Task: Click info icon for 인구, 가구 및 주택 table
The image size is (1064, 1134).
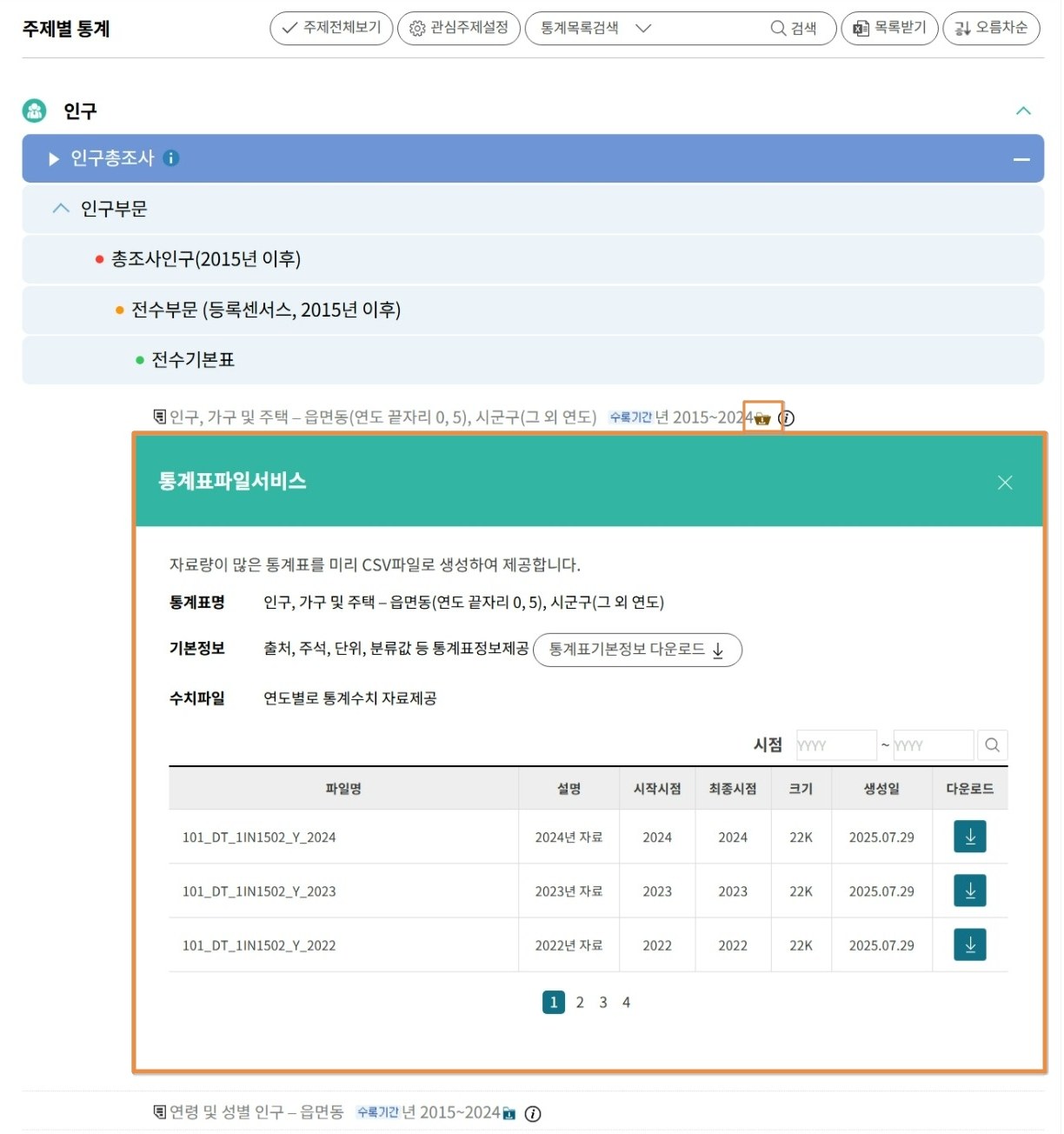Action: [786, 418]
